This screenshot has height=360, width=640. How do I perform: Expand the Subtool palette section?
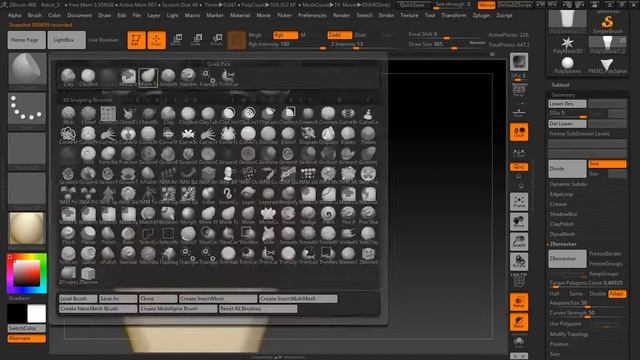[x=560, y=85]
